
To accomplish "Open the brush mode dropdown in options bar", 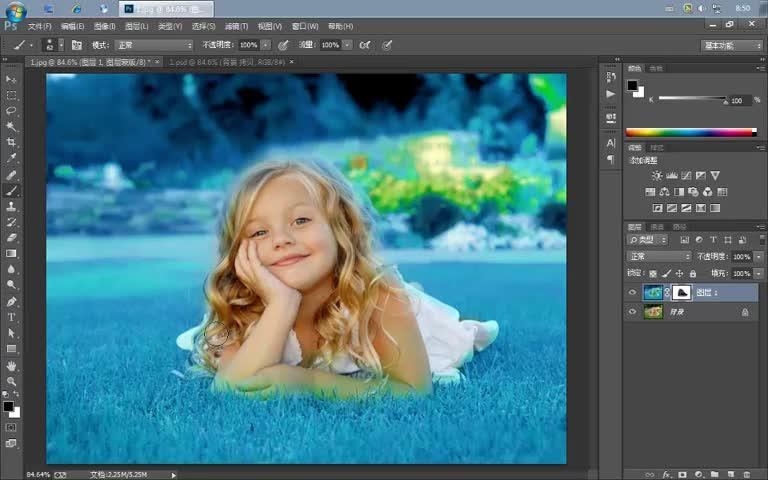I will (154, 45).
